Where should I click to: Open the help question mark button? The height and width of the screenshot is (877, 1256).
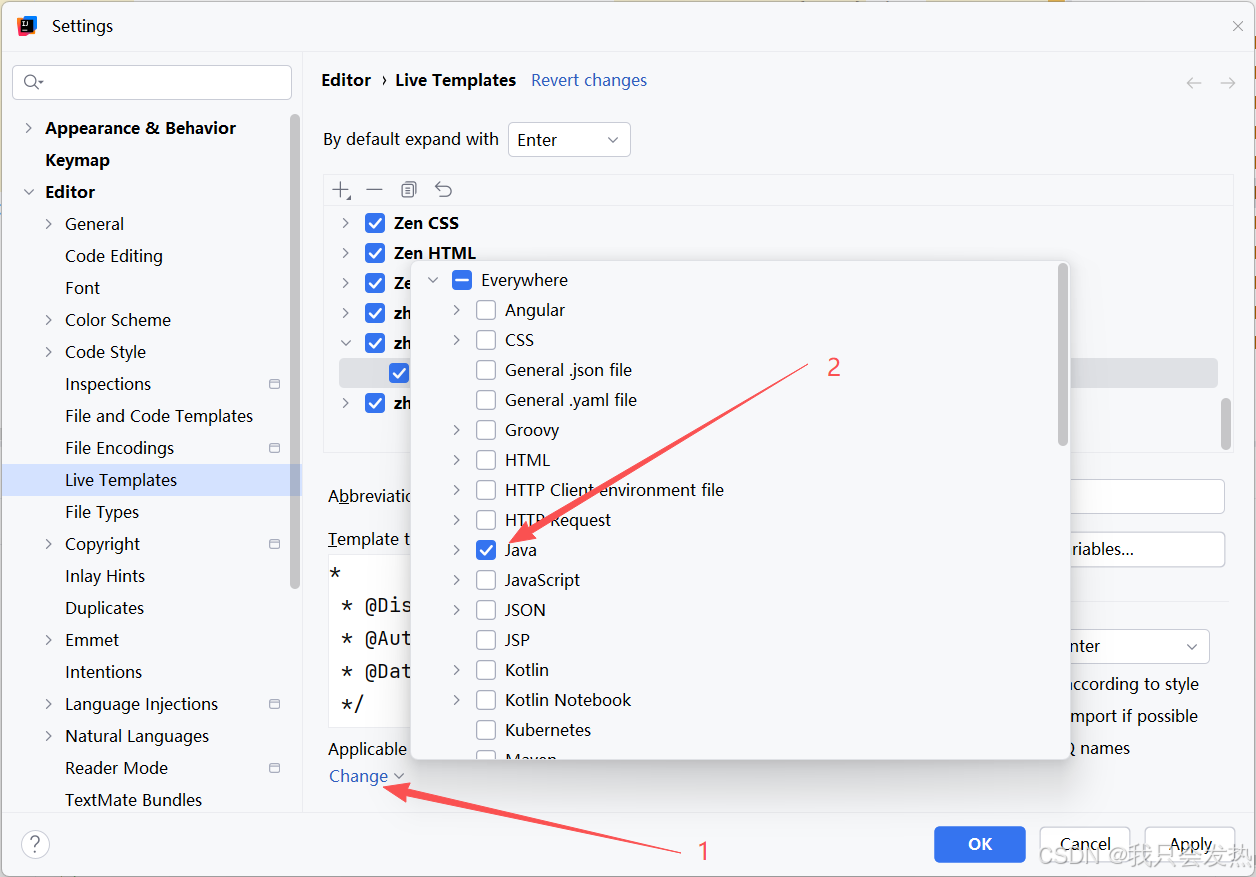point(35,844)
